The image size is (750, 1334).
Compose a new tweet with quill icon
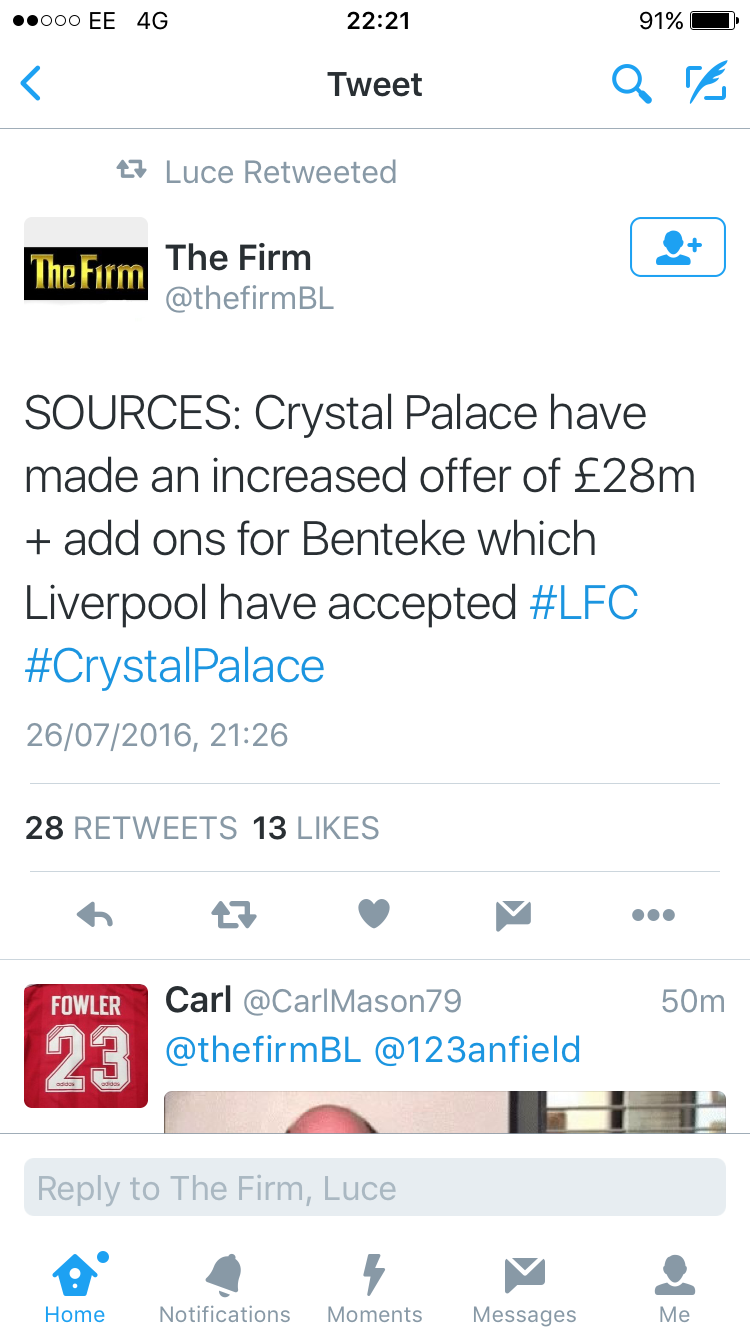click(x=705, y=84)
